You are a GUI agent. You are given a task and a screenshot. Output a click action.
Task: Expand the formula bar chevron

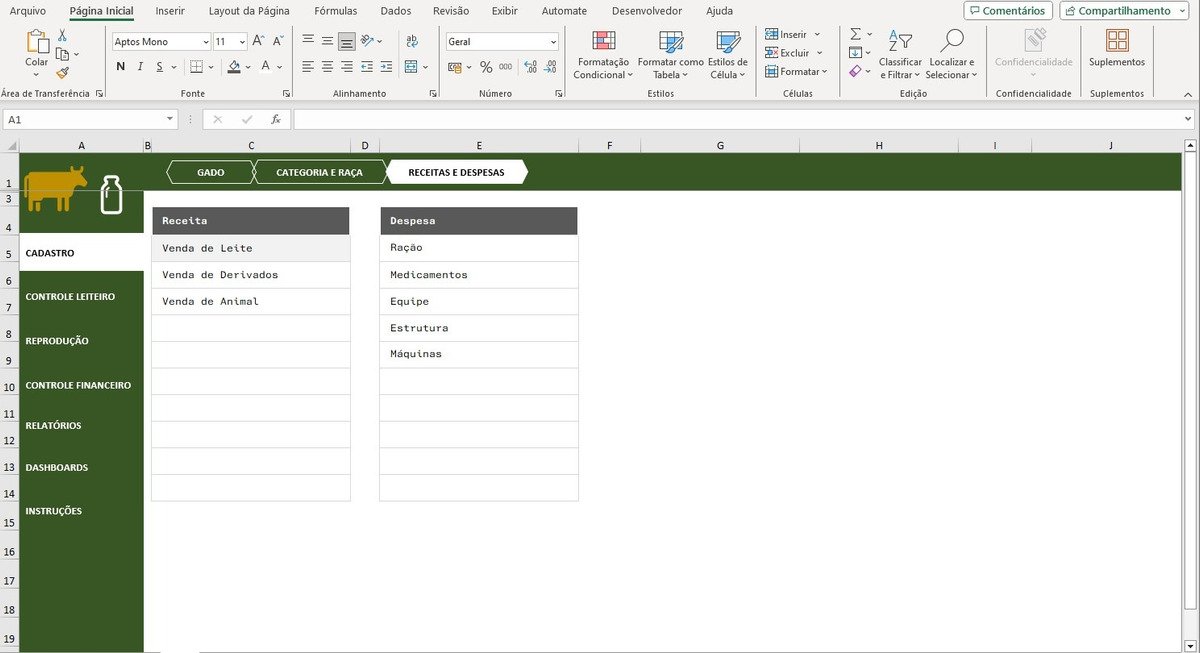(1188, 119)
